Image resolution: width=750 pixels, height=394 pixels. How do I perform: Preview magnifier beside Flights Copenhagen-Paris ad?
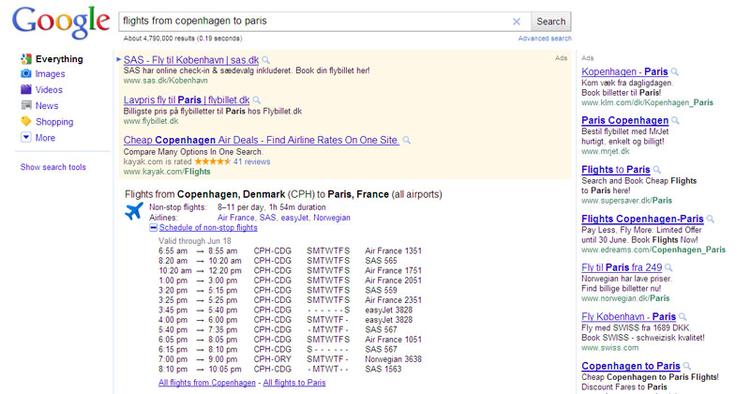coord(710,219)
